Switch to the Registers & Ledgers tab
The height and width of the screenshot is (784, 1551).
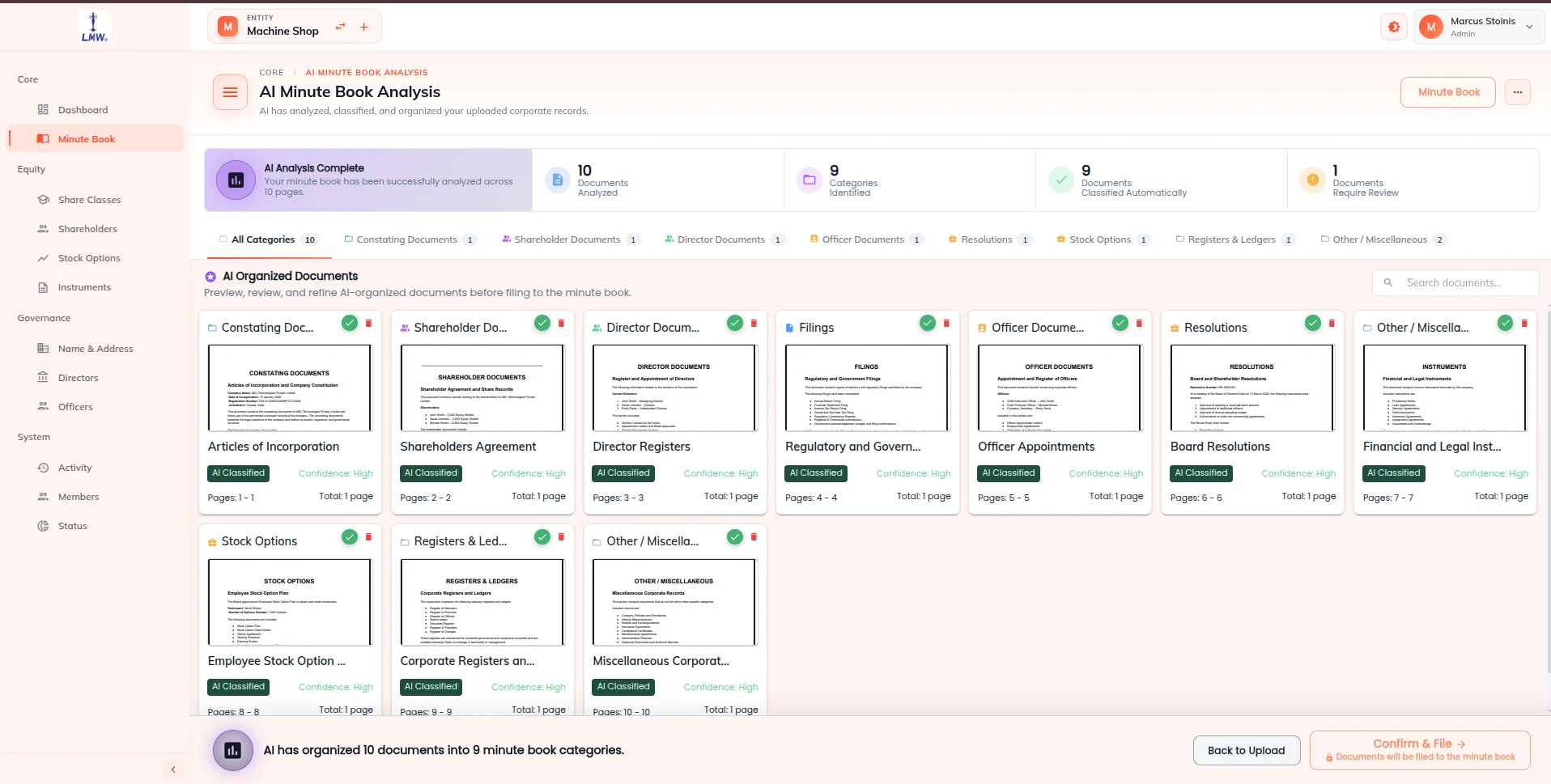(x=1234, y=239)
